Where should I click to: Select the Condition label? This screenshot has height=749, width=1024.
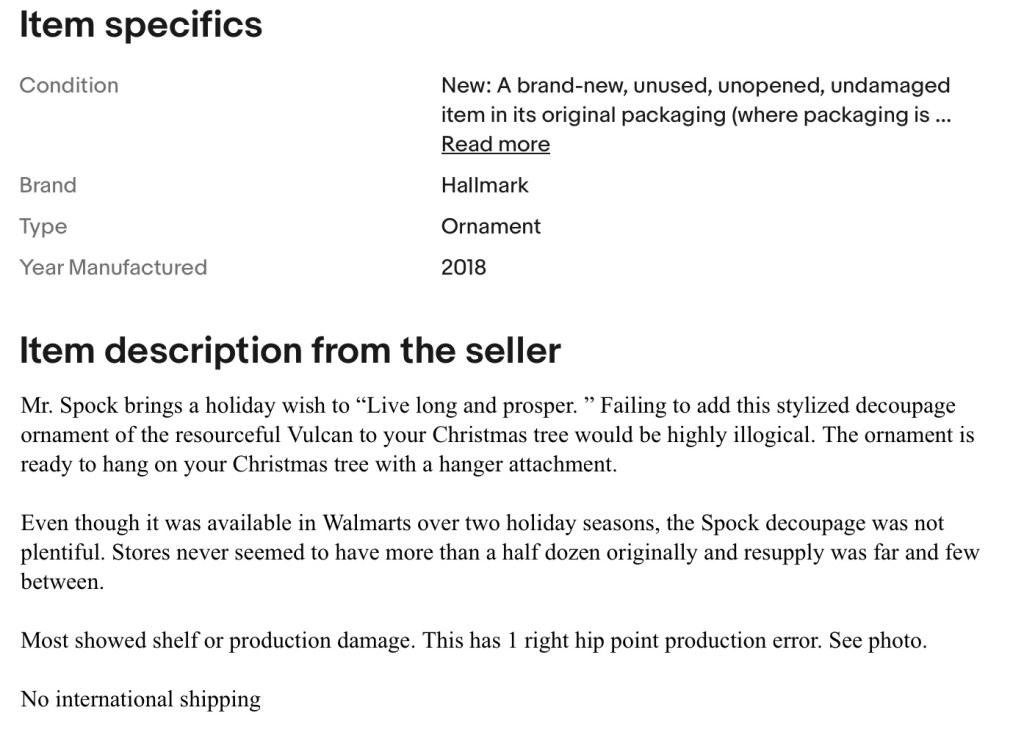click(x=69, y=85)
